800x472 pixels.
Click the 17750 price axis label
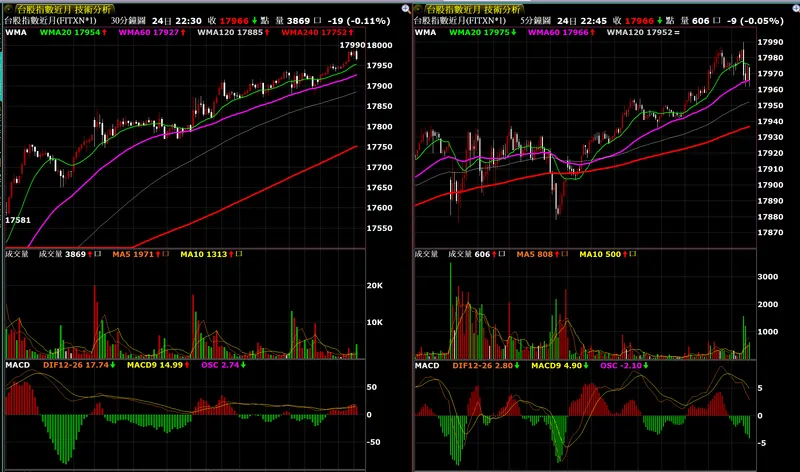click(x=380, y=147)
